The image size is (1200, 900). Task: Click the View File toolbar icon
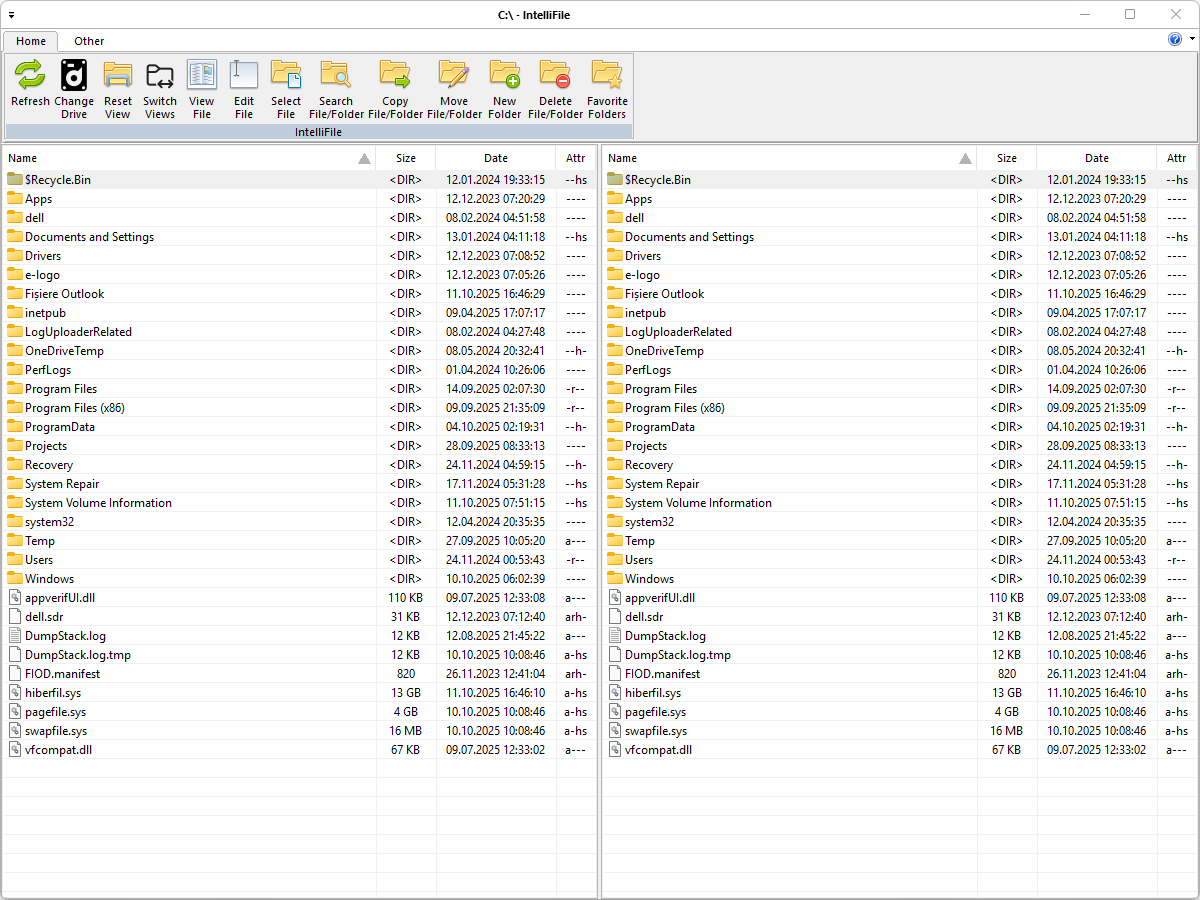tap(202, 77)
